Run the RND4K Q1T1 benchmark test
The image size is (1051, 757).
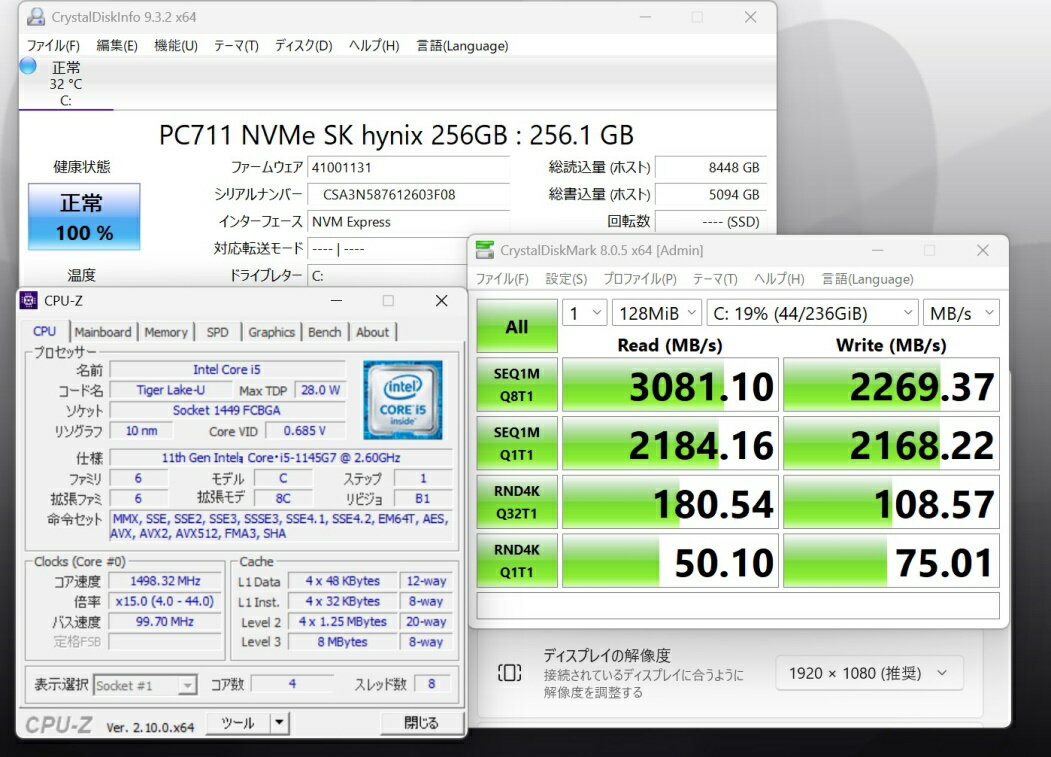coord(517,561)
